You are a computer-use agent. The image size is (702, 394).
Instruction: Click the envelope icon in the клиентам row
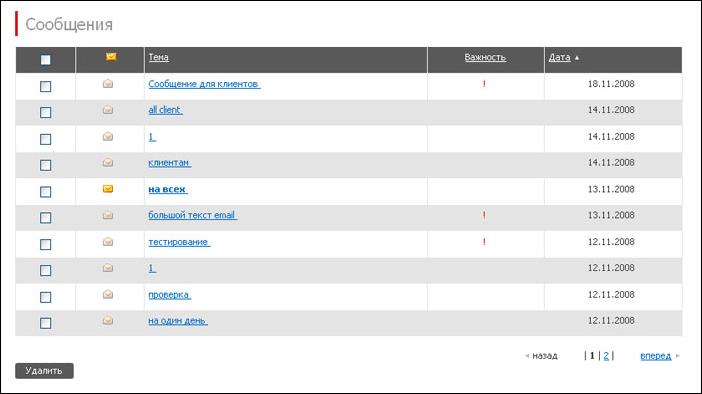107,163
